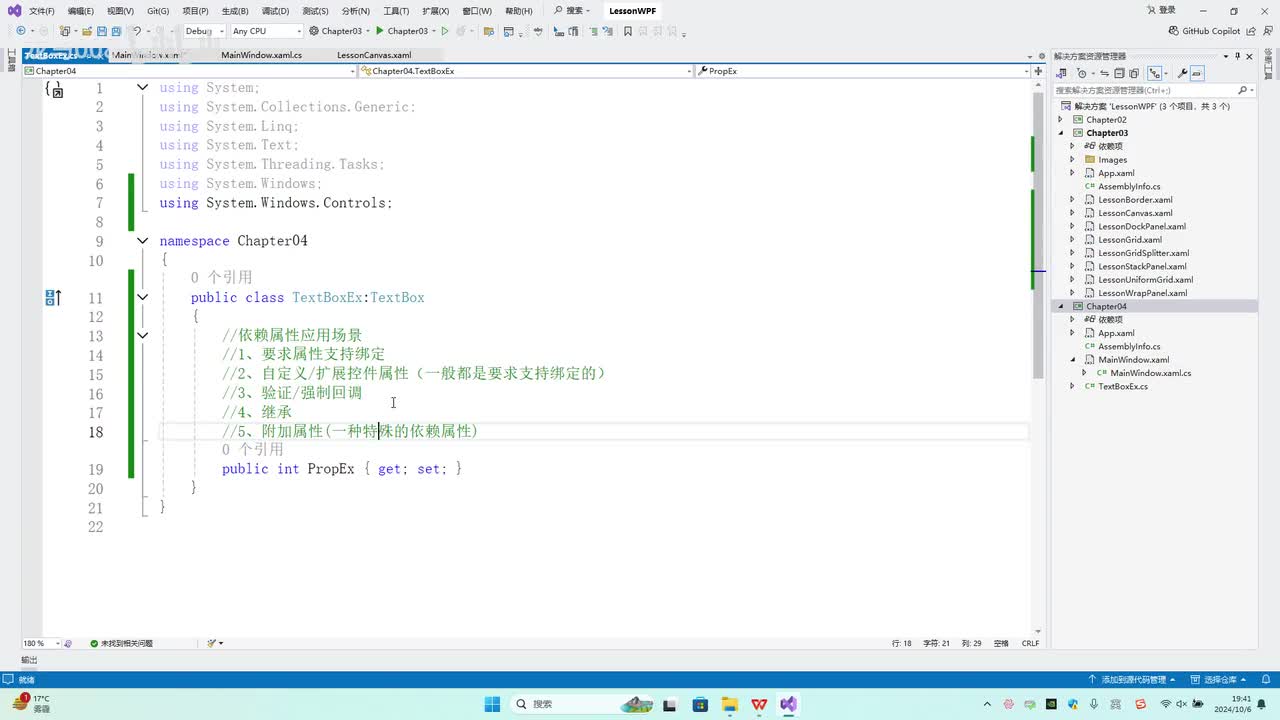The image size is (1280, 720).
Task: Switch to the LessonCanvas.xaml tab
Action: click(374, 55)
